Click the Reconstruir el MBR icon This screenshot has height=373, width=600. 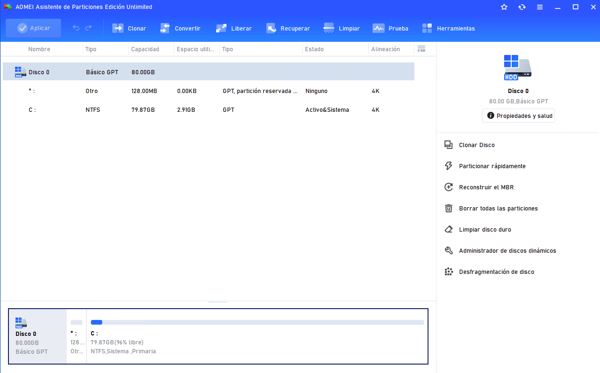[448, 187]
